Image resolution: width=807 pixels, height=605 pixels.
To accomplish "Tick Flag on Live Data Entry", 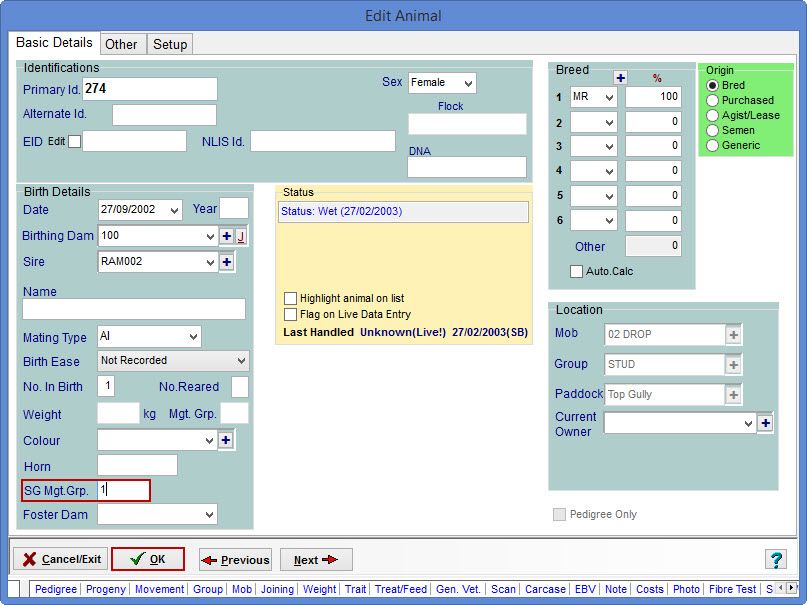I will tap(291, 314).
